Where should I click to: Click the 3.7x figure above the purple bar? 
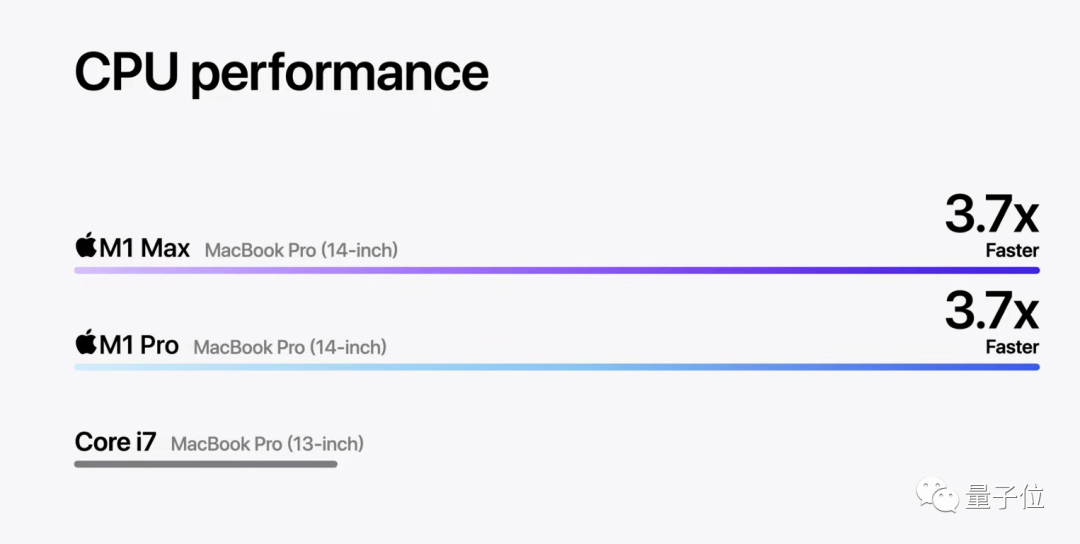tap(991, 215)
